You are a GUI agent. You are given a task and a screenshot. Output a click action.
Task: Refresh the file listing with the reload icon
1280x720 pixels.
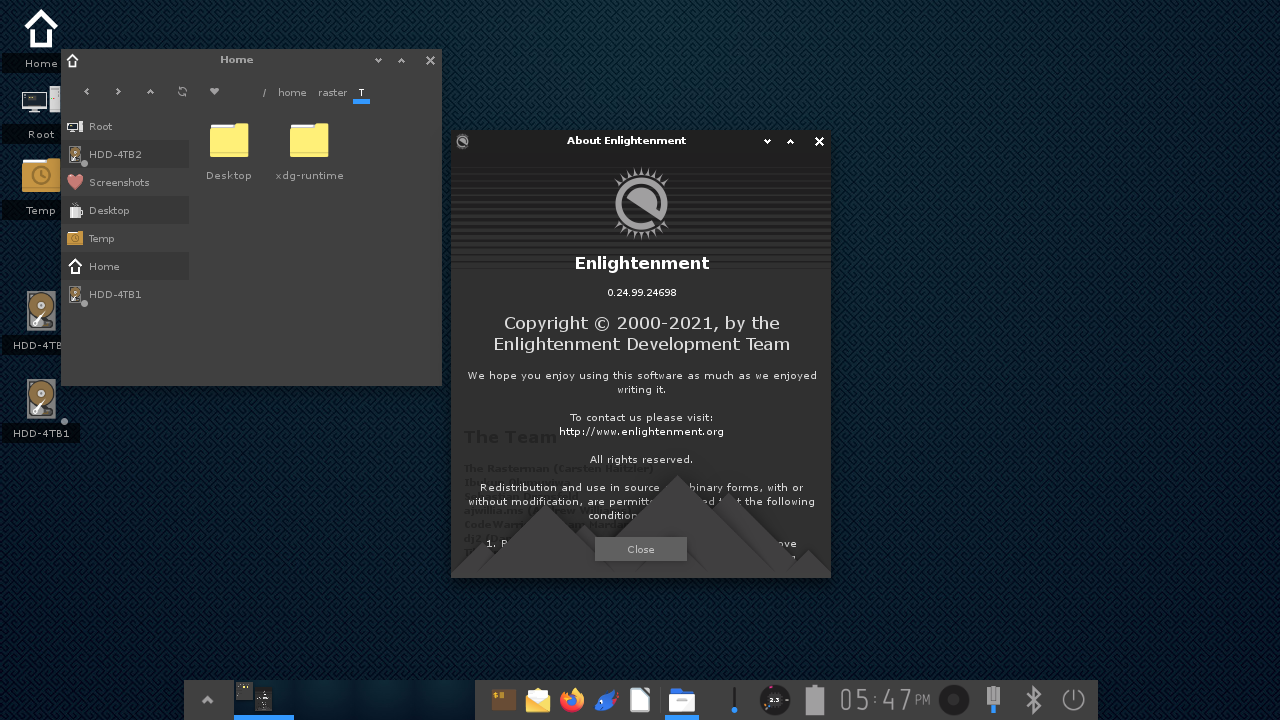182,91
